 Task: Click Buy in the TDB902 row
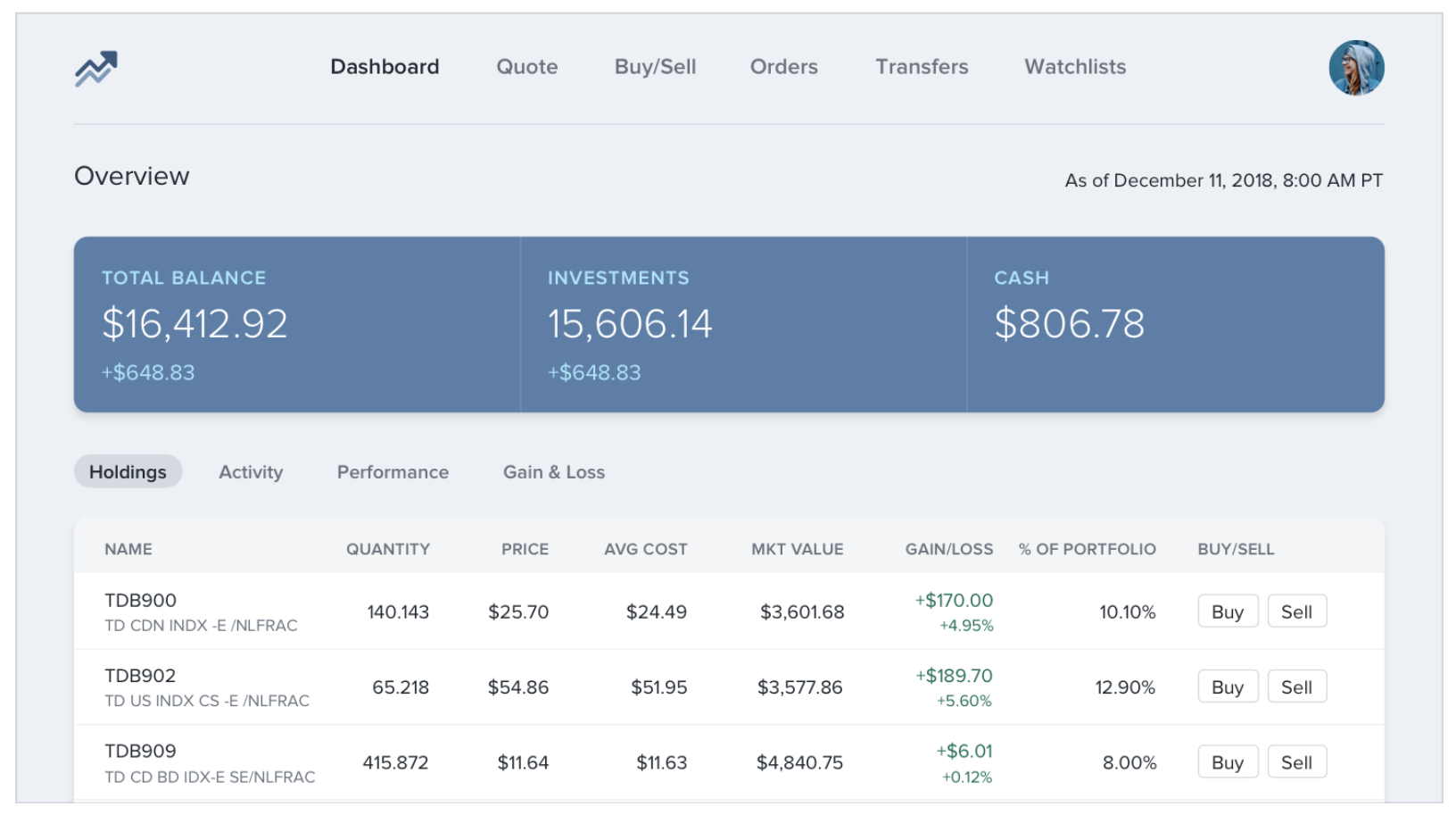pos(1228,687)
